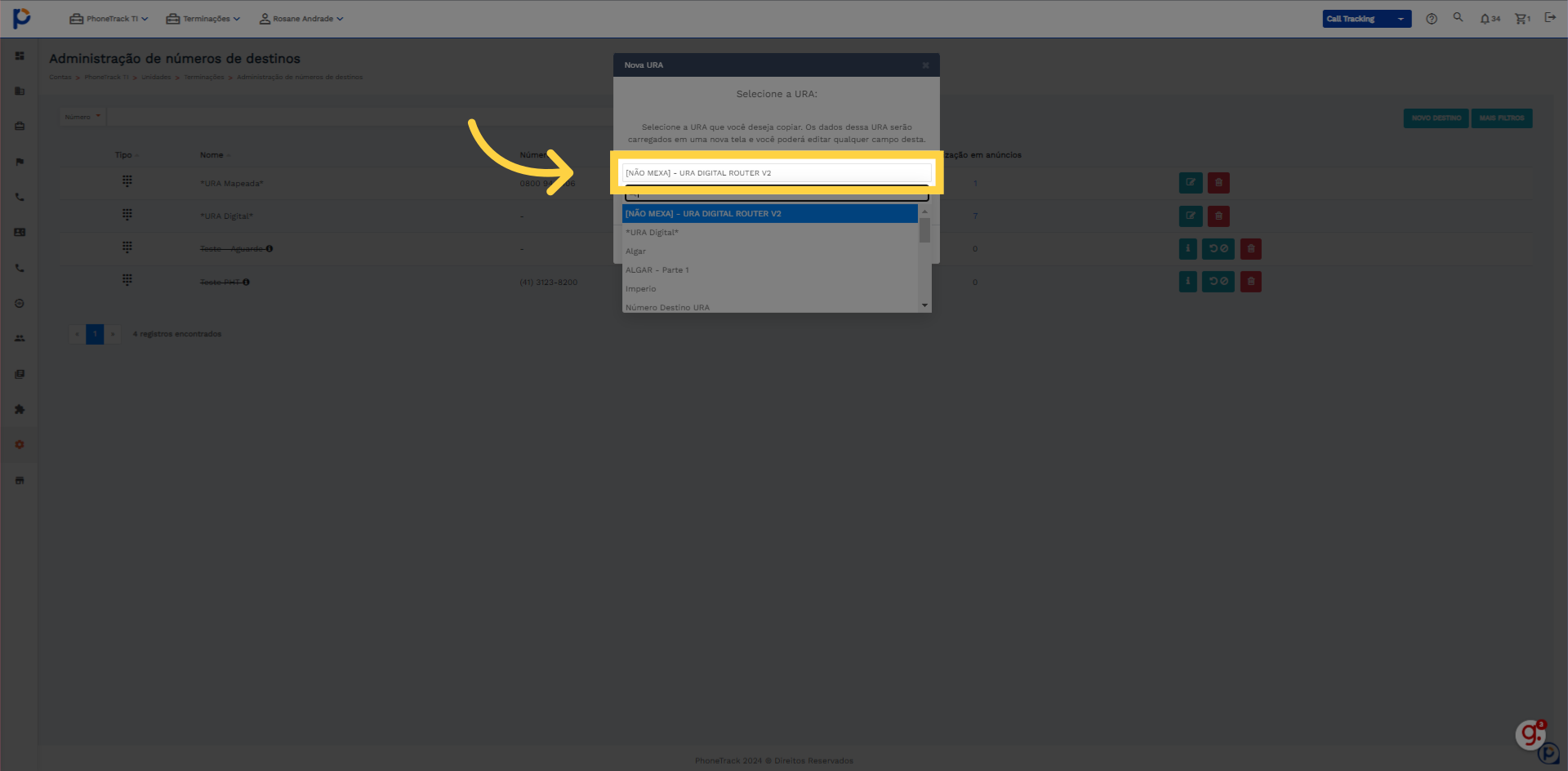This screenshot has width=1568, height=771.
Task: Click the option list scrollbar thumb
Action: pyautogui.click(x=924, y=230)
